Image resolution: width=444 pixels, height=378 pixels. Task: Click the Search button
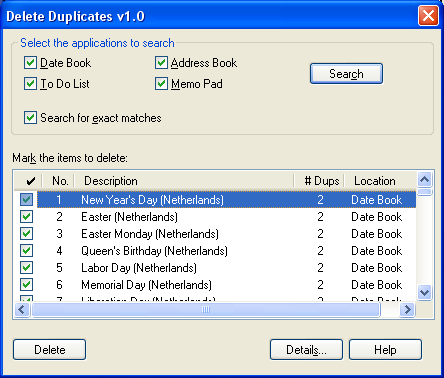(x=346, y=74)
